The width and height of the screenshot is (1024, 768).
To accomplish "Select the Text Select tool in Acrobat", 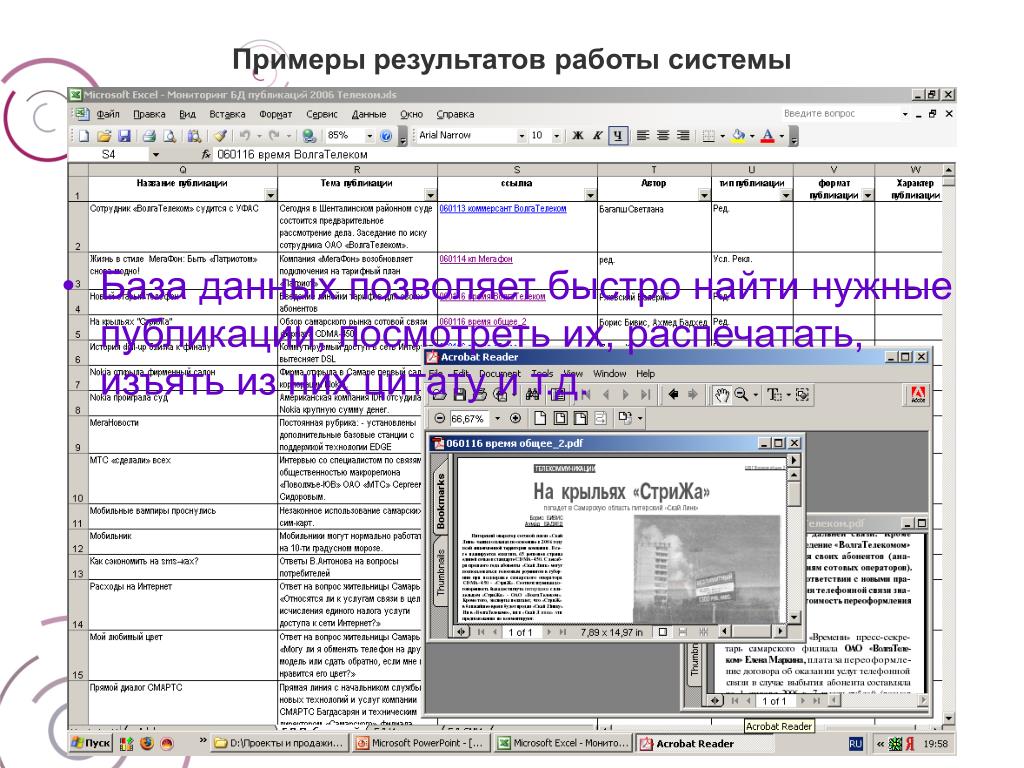I will click(x=775, y=394).
